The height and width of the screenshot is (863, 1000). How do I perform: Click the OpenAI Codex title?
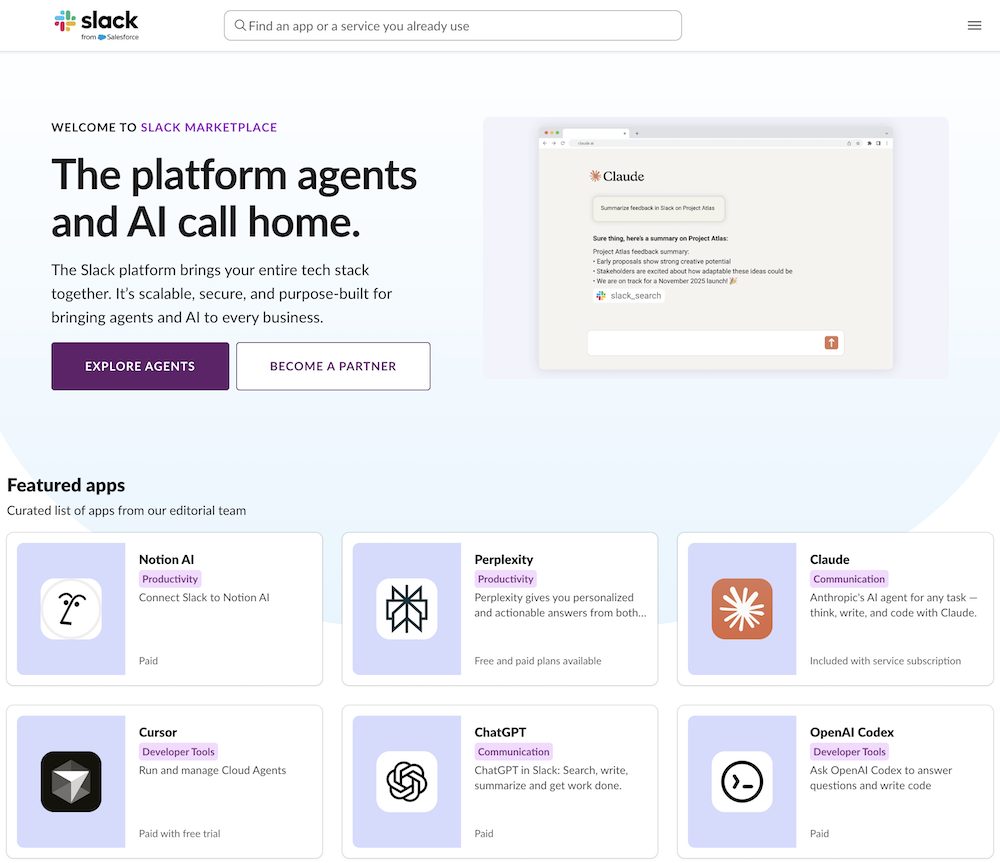851,732
